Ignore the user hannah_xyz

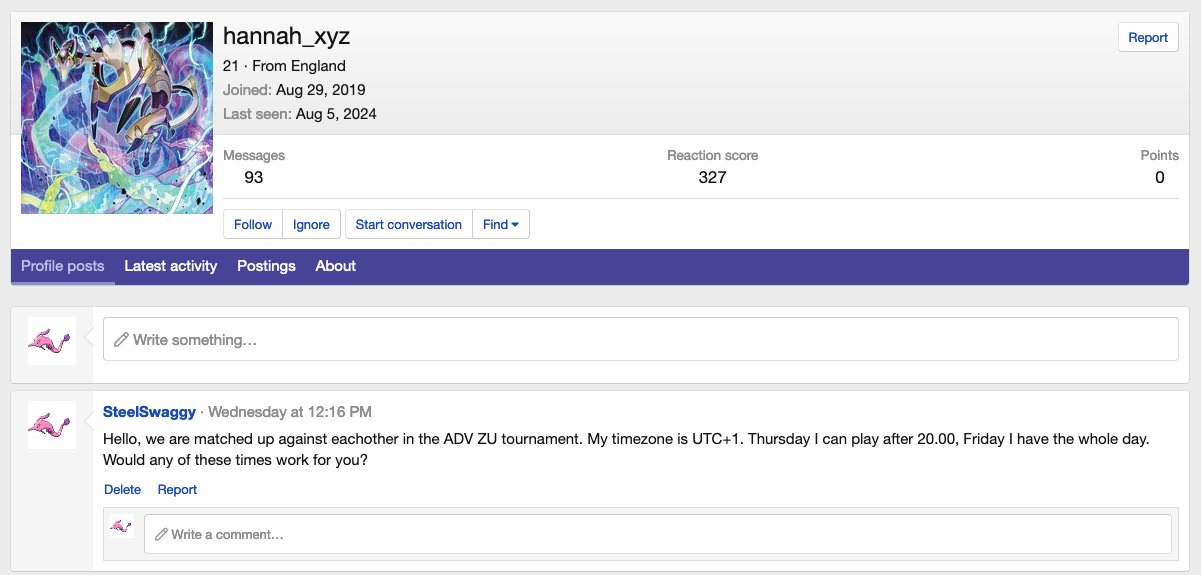point(311,225)
